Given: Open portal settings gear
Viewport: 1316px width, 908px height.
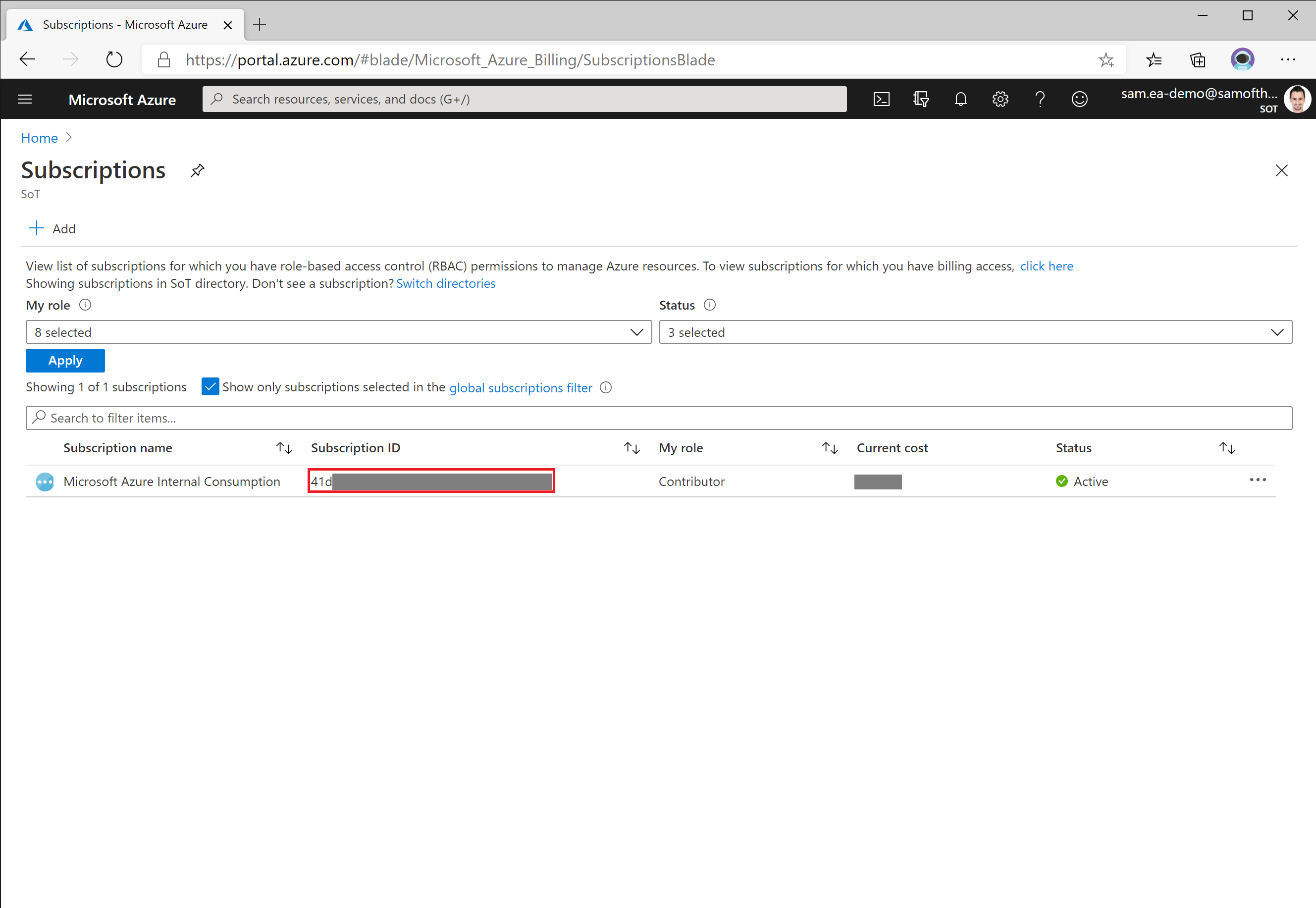Looking at the screenshot, I should pyautogui.click(x=1000, y=99).
